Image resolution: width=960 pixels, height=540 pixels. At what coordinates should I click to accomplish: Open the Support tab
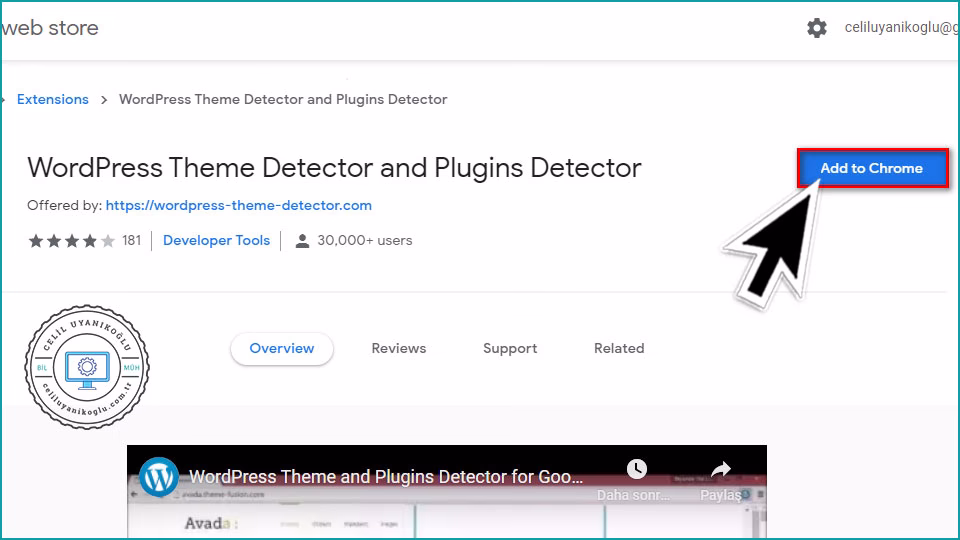coord(510,348)
